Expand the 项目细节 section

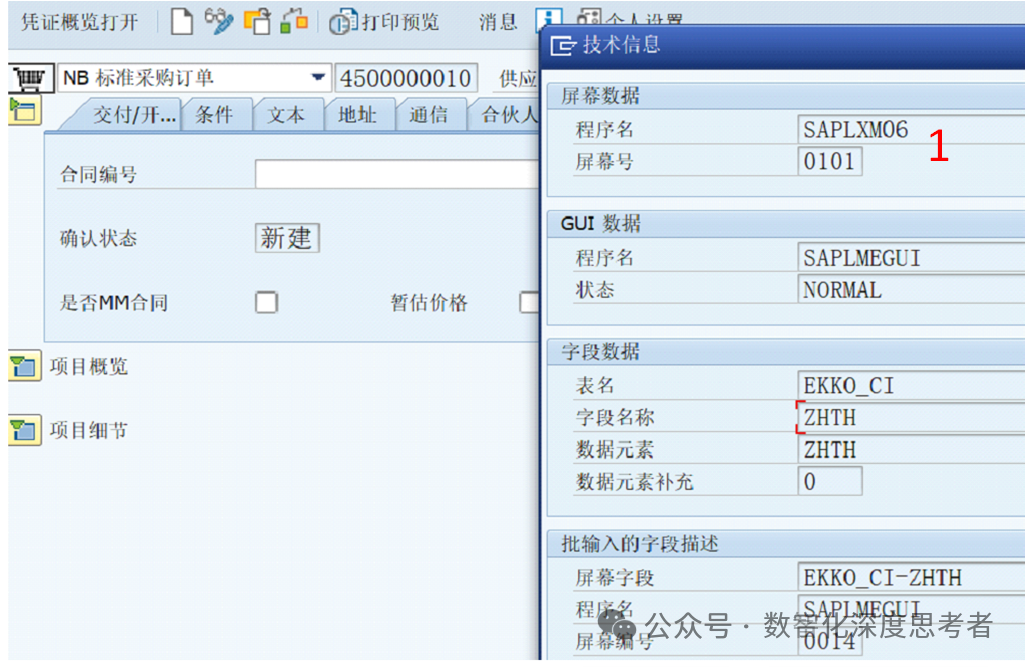pyautogui.click(x=24, y=431)
